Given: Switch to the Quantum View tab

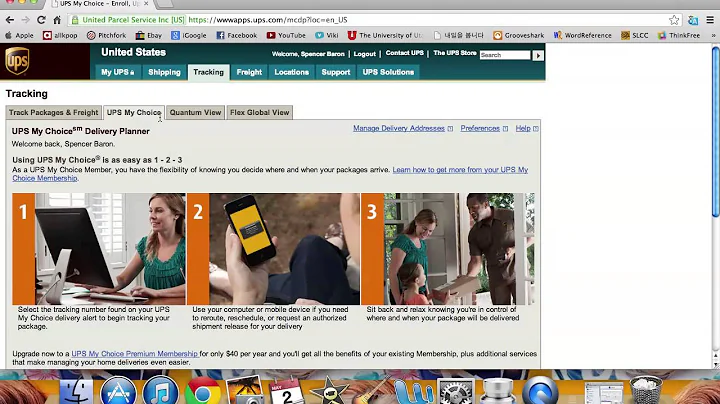Looking at the screenshot, I should click(195, 112).
